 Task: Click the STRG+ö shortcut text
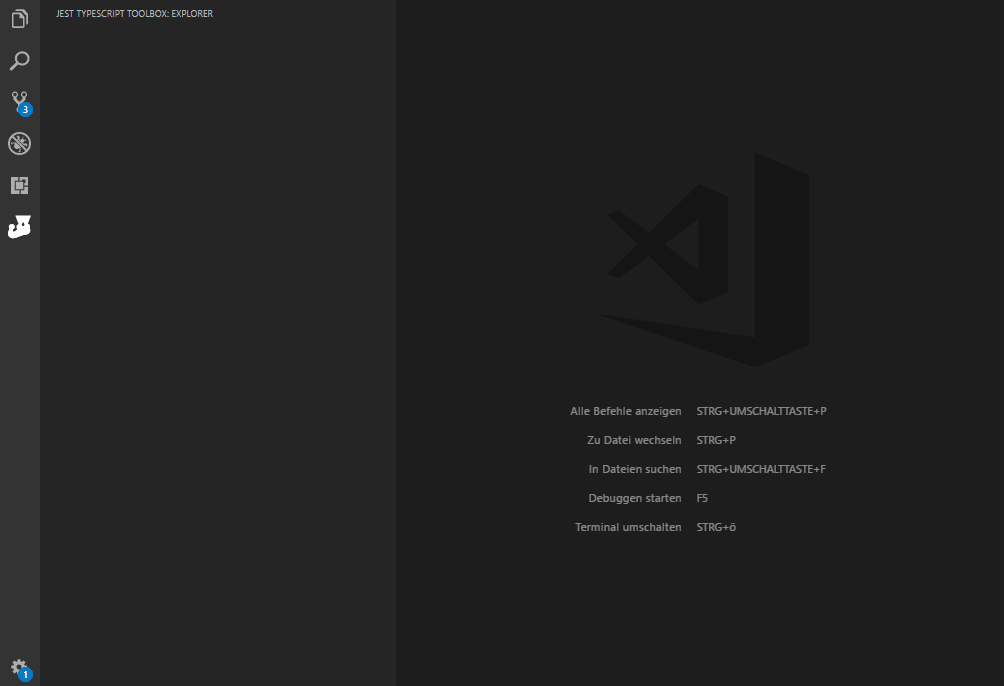(716, 527)
